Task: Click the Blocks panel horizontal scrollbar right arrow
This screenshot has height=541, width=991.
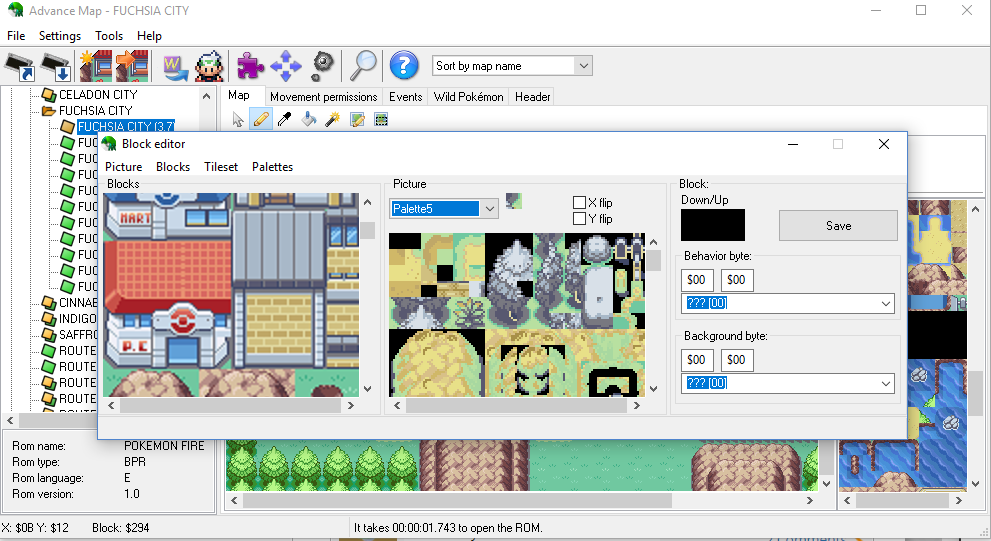Action: pos(351,406)
